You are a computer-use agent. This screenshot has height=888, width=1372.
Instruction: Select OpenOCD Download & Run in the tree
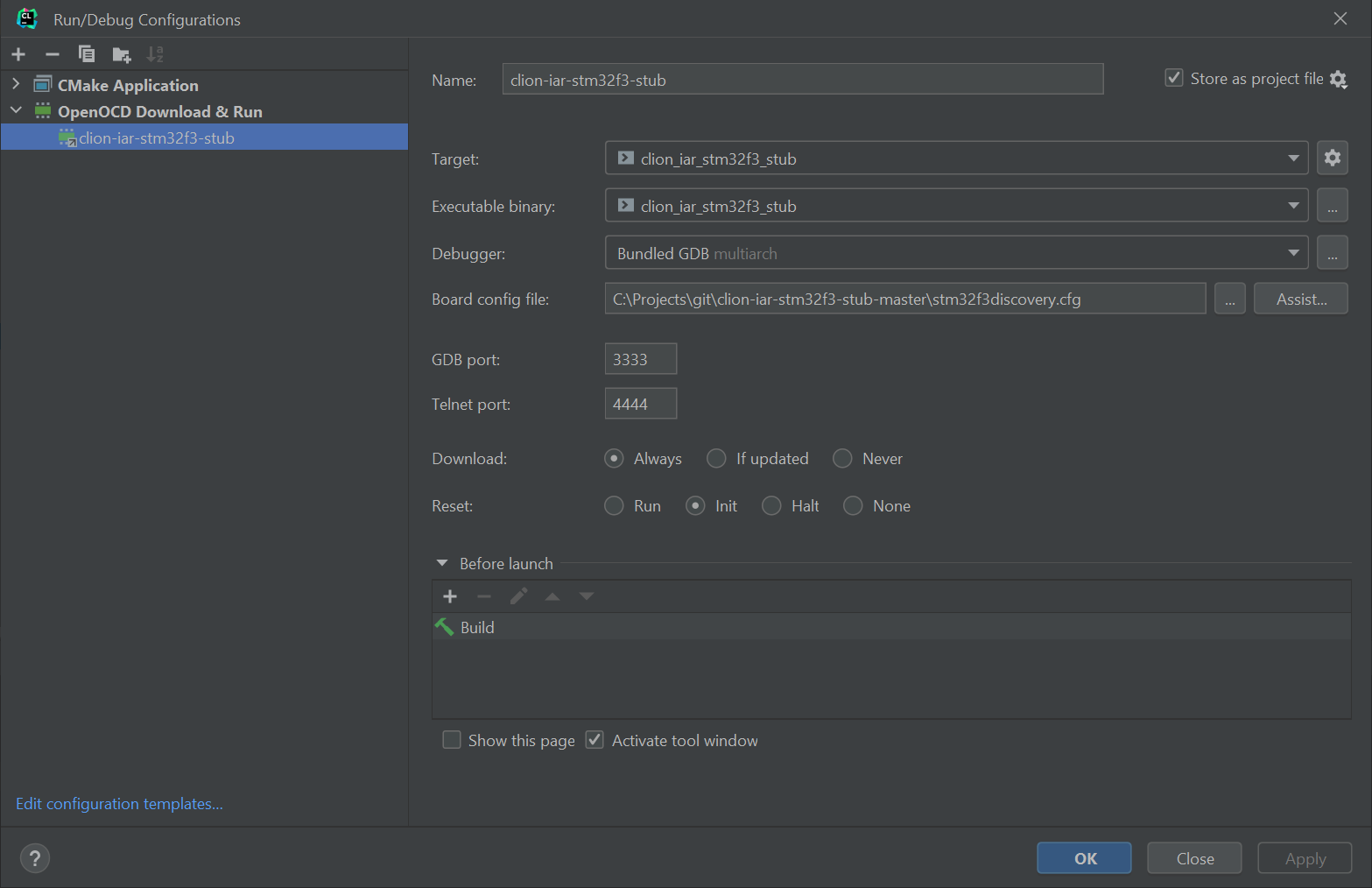160,111
